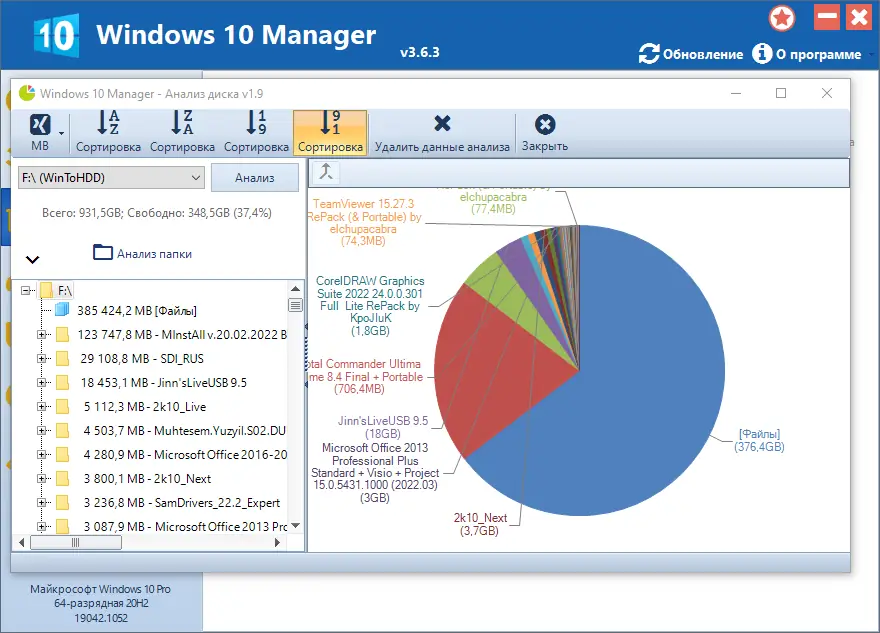The image size is (880, 633).
Task: Minimize the Анализ диска window
Action: (736, 93)
